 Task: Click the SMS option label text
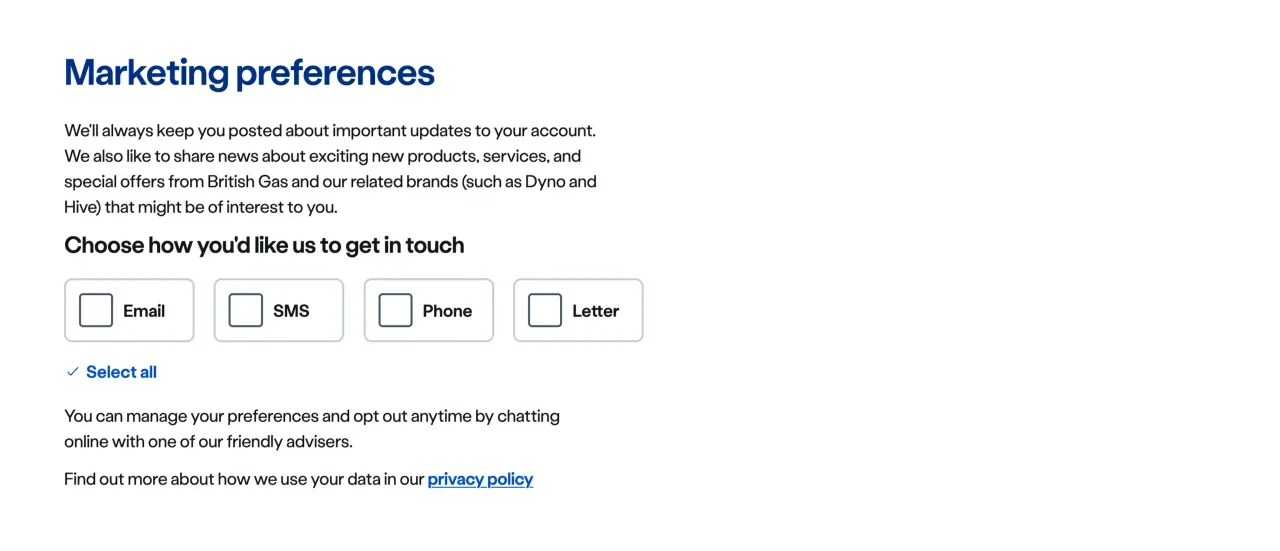(x=291, y=311)
